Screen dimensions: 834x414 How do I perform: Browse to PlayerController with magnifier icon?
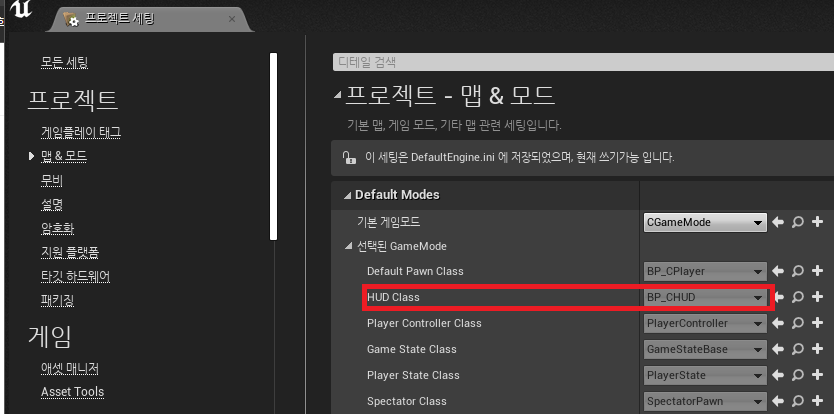point(797,323)
